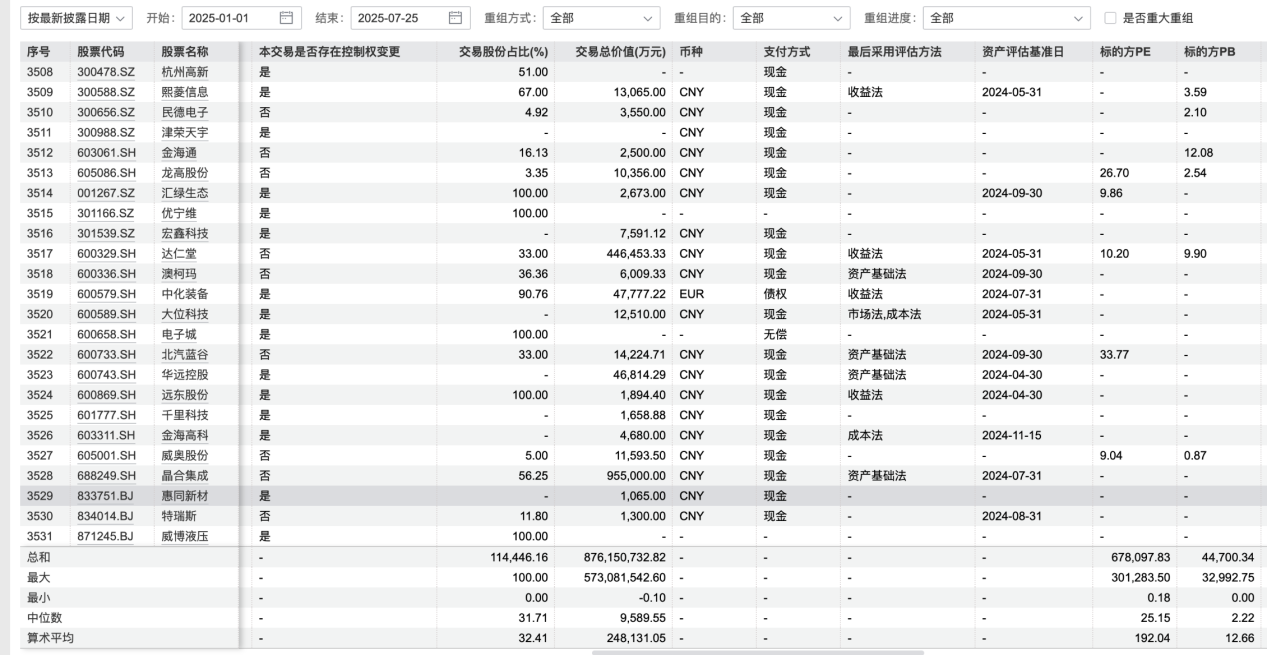Sort by the 交易总价值(万元) column header

pos(618,51)
